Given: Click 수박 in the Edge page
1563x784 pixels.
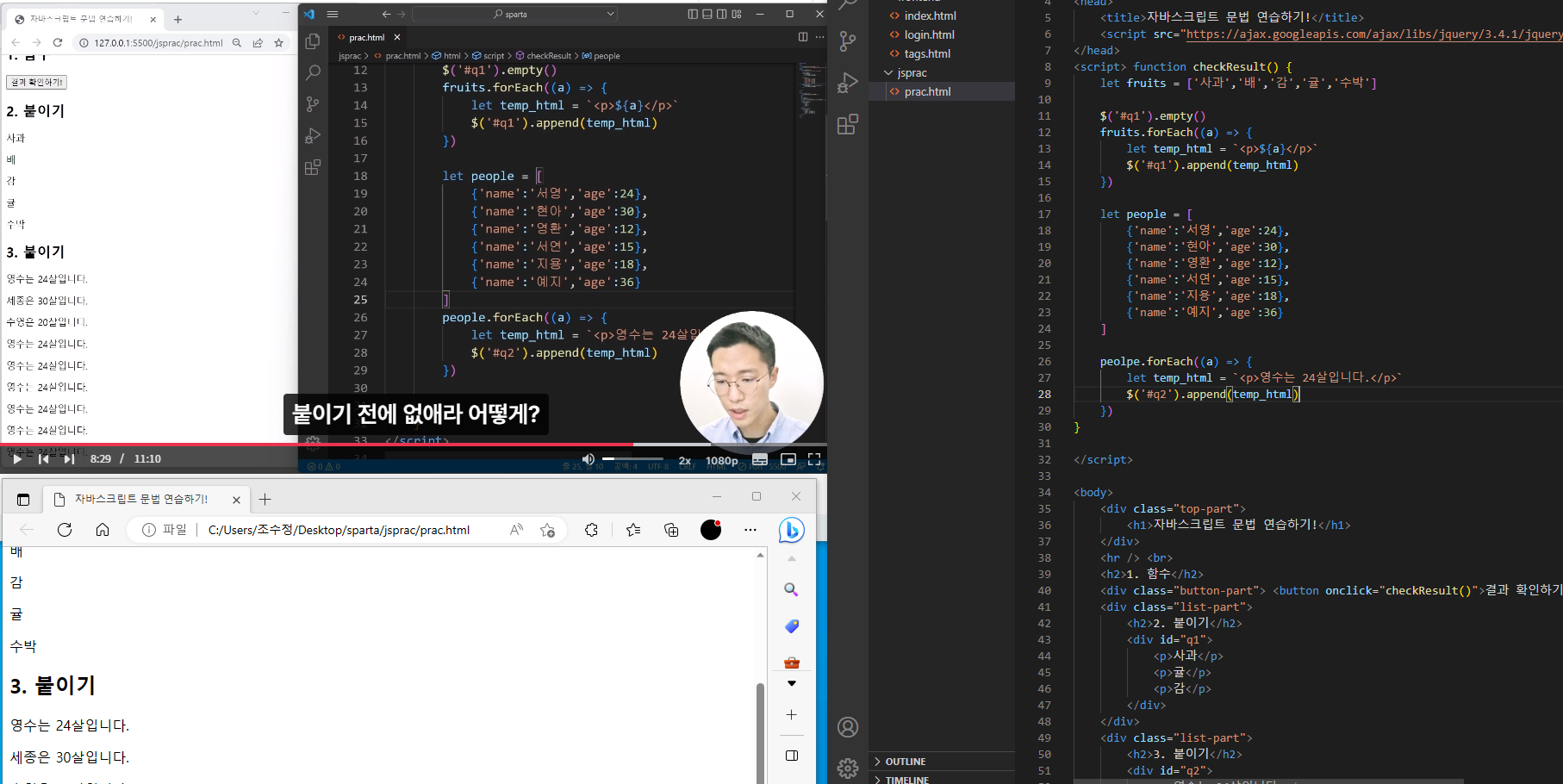Looking at the screenshot, I should click(23, 646).
